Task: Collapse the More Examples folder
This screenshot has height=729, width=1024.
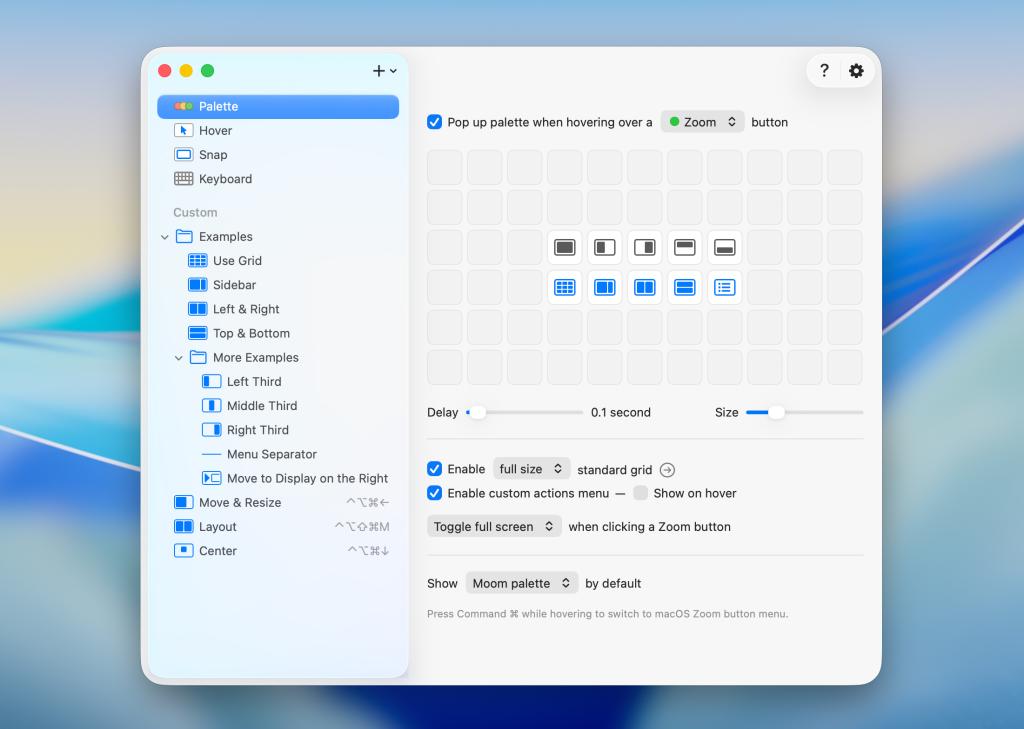Action: click(179, 358)
